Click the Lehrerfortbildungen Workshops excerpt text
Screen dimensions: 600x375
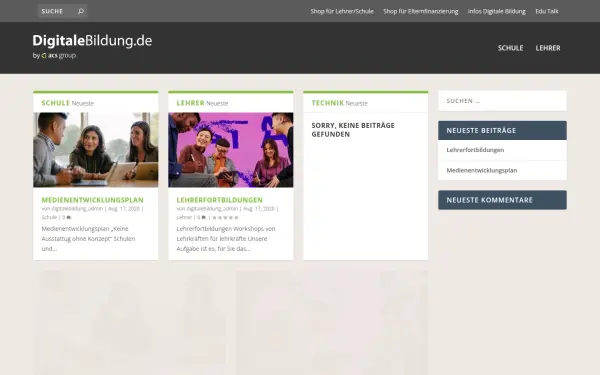[226, 238]
